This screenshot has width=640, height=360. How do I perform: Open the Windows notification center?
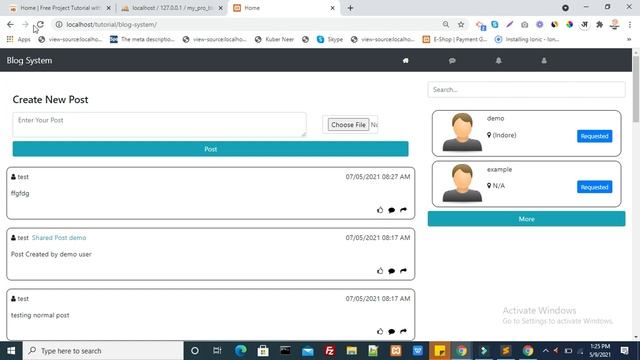[624, 351]
